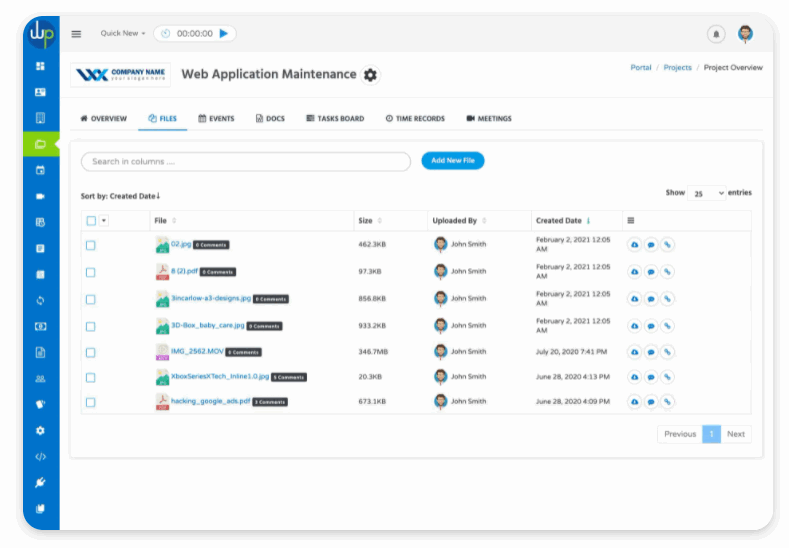Click the company logo image
Image resolution: width=789 pixels, height=548 pixels.
pos(120,75)
